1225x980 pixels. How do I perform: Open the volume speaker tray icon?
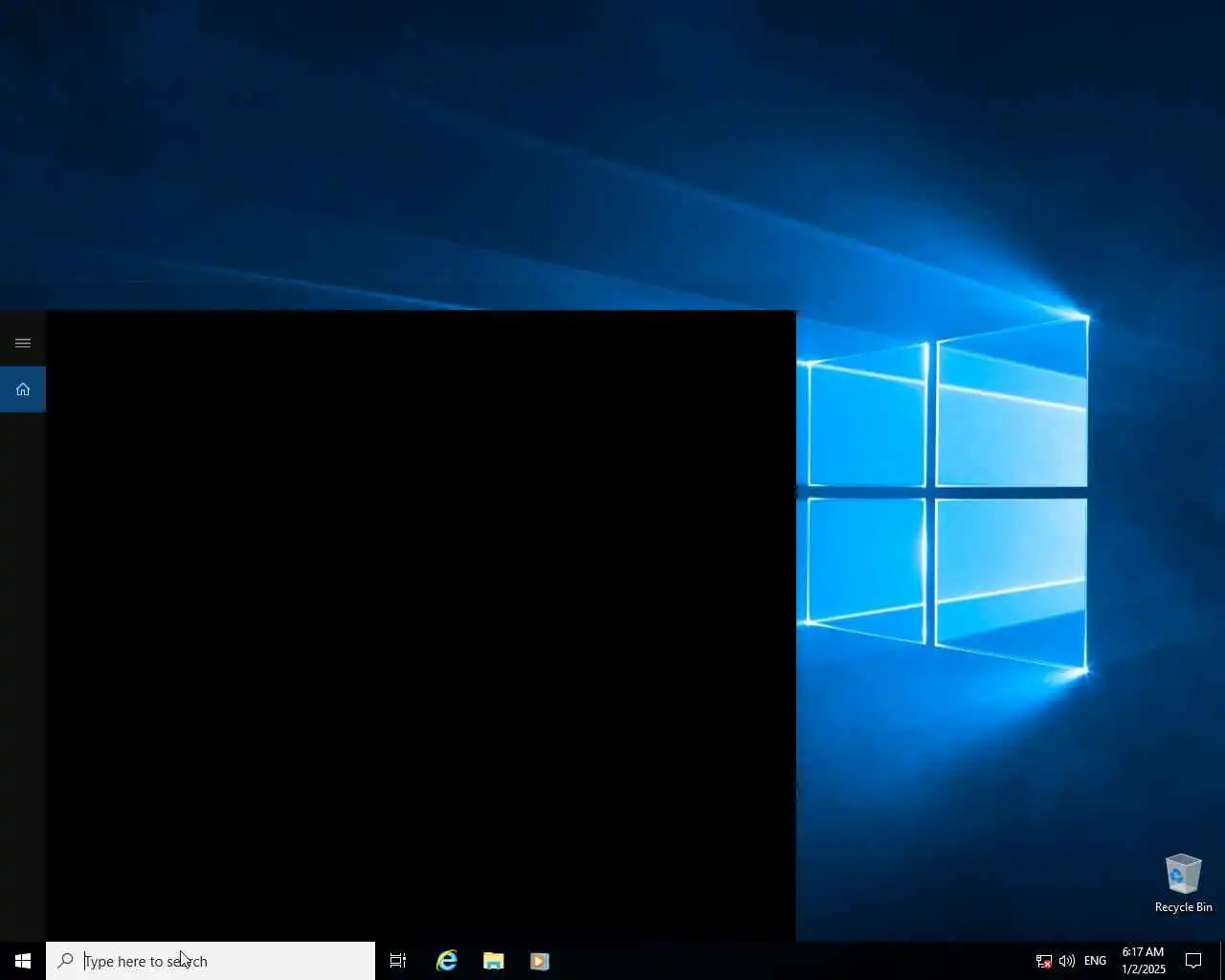pos(1067,961)
